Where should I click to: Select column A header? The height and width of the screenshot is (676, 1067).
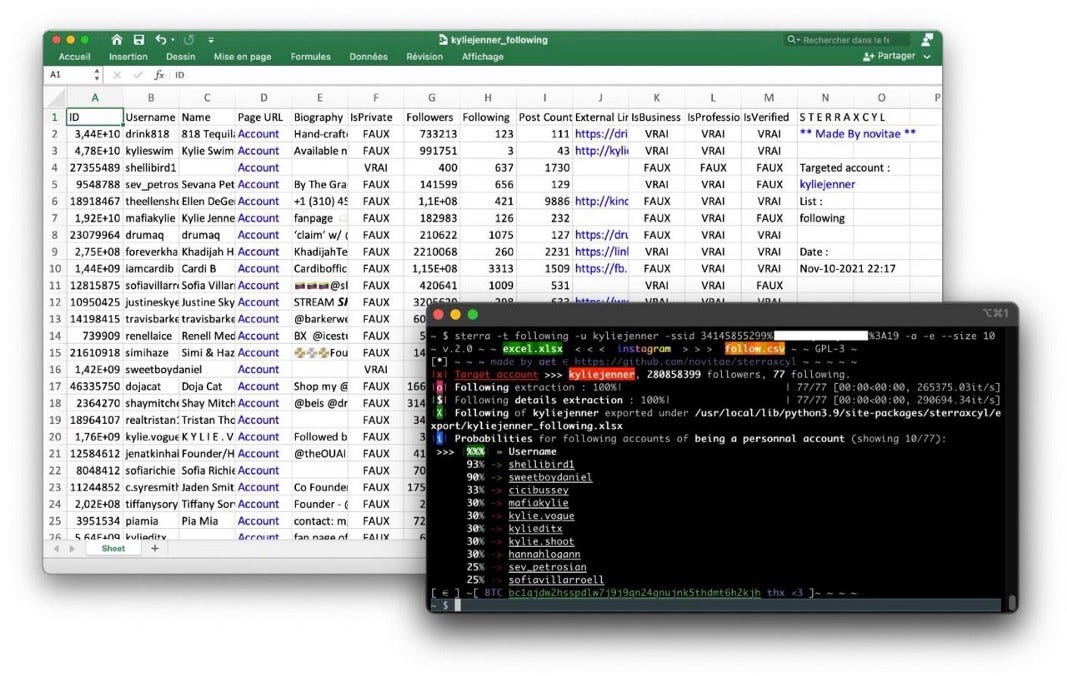[95, 97]
